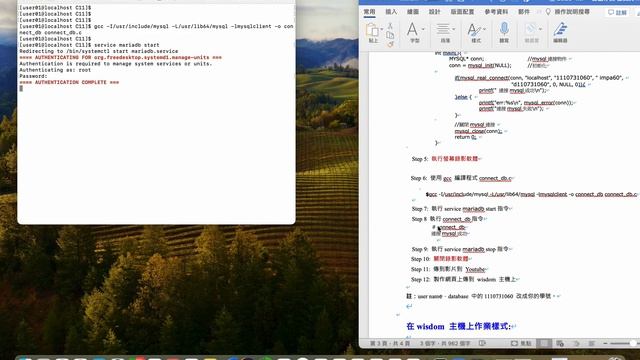640x360 pixels.
Task: Click the lightbulb icon beside the help search
Action: (x=548, y=12)
